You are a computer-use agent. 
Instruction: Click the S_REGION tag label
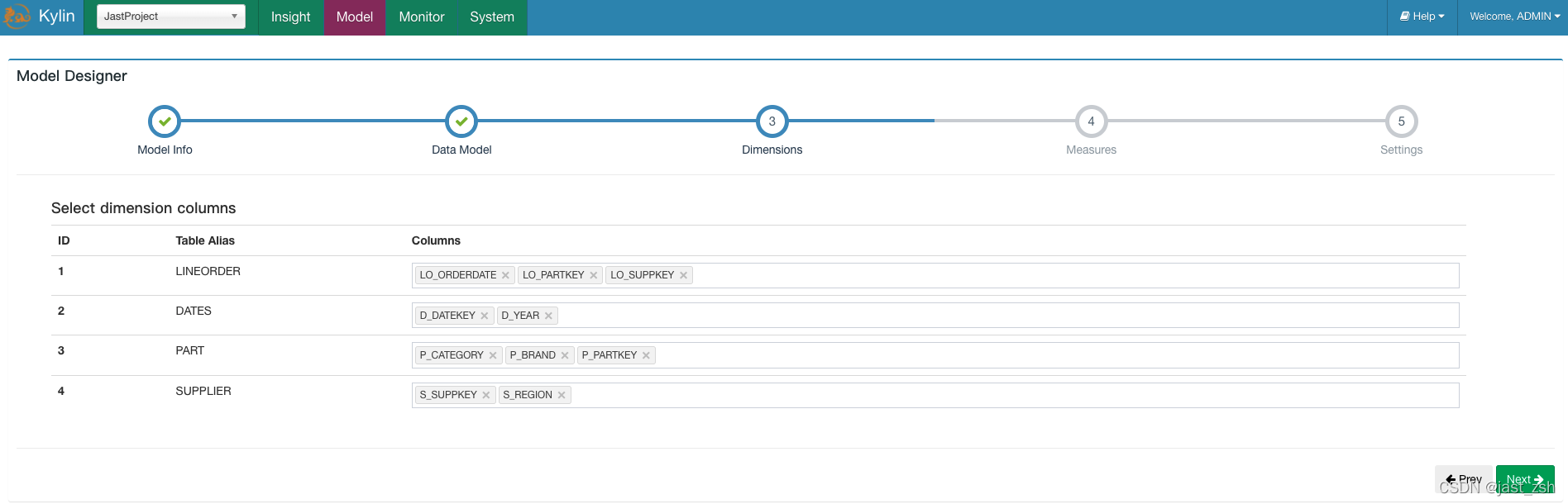(x=528, y=395)
